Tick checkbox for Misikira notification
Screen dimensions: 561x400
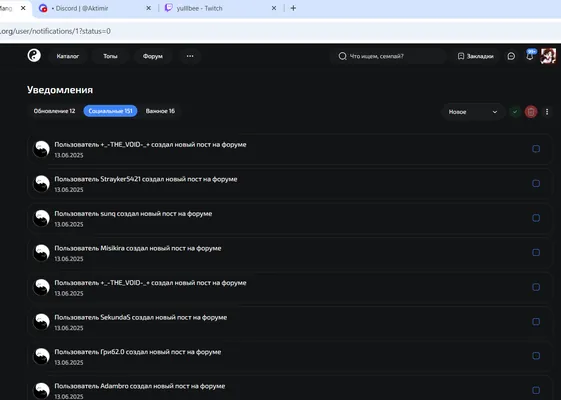click(536, 253)
